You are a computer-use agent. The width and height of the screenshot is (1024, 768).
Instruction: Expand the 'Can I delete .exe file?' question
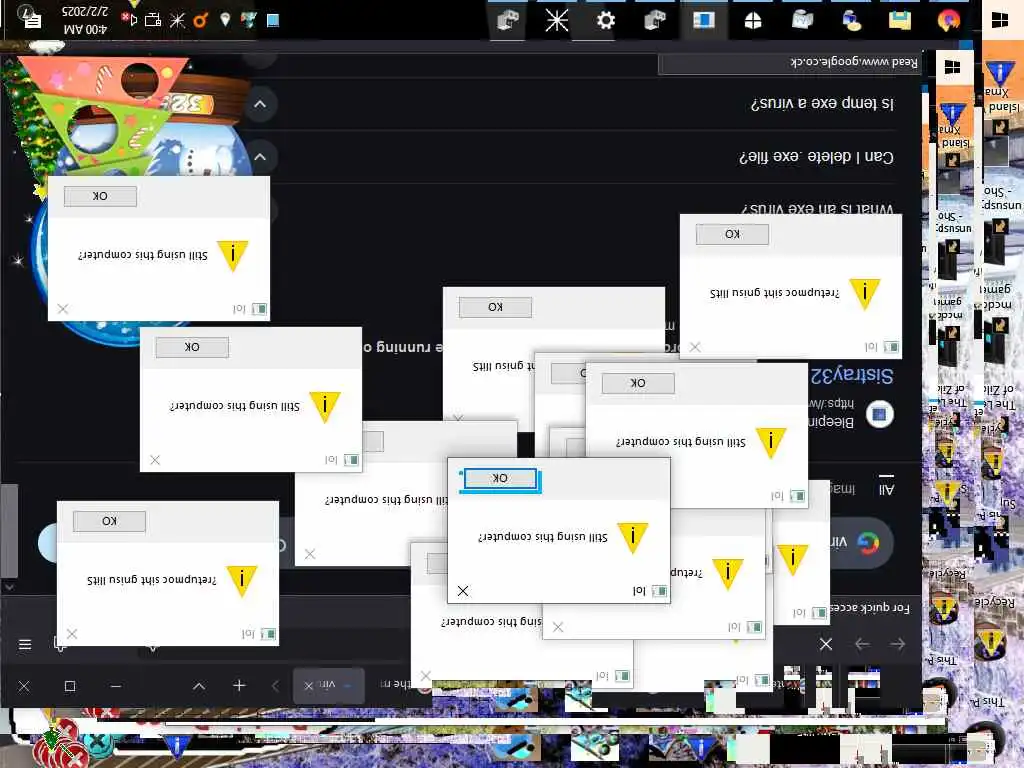260,157
